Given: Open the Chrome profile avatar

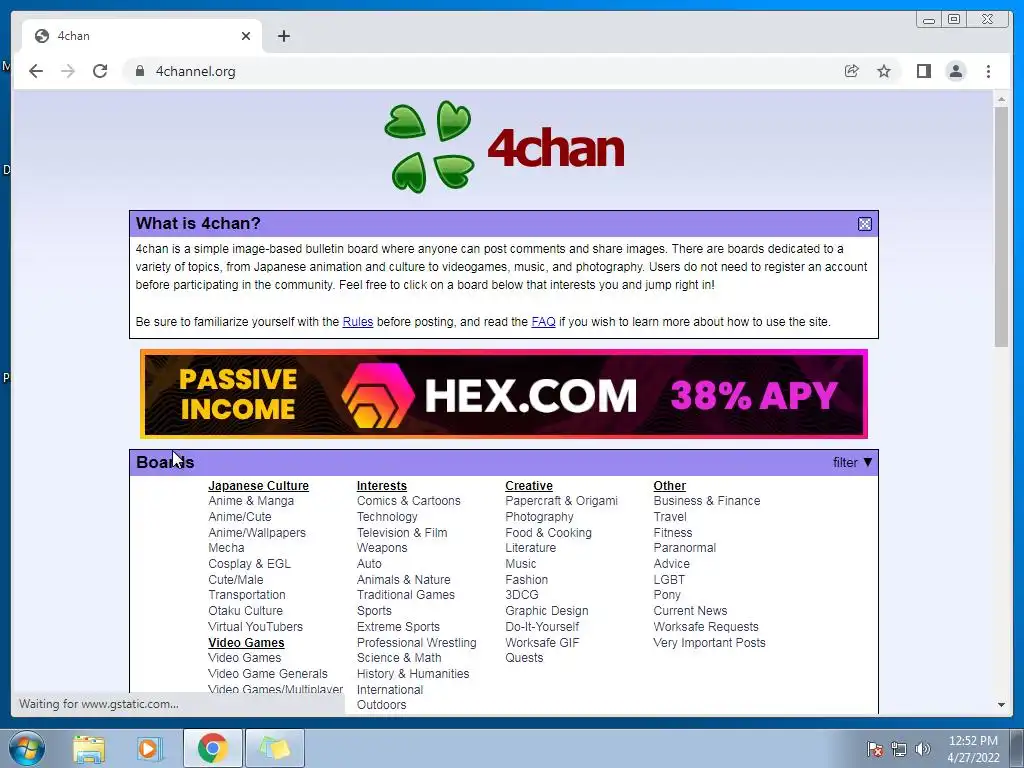Looking at the screenshot, I should 955,71.
